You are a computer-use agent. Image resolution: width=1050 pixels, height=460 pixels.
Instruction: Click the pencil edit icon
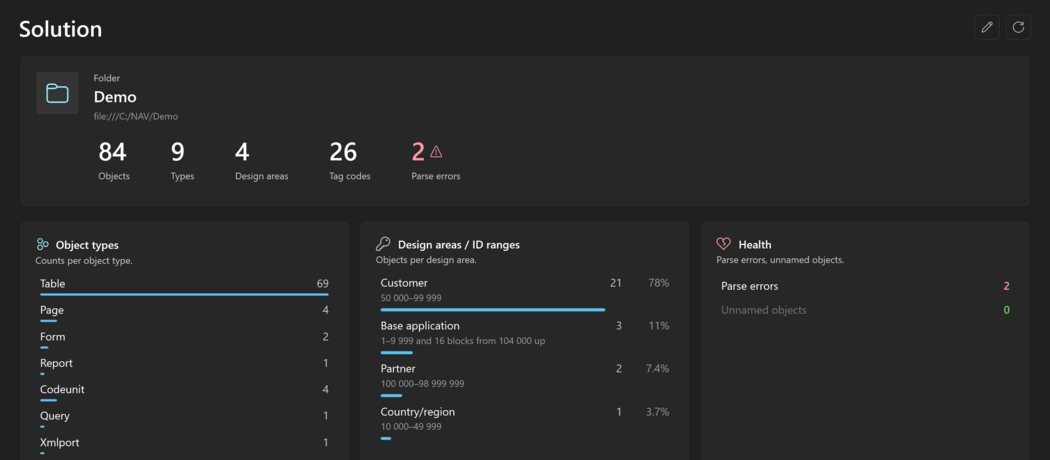coord(986,27)
